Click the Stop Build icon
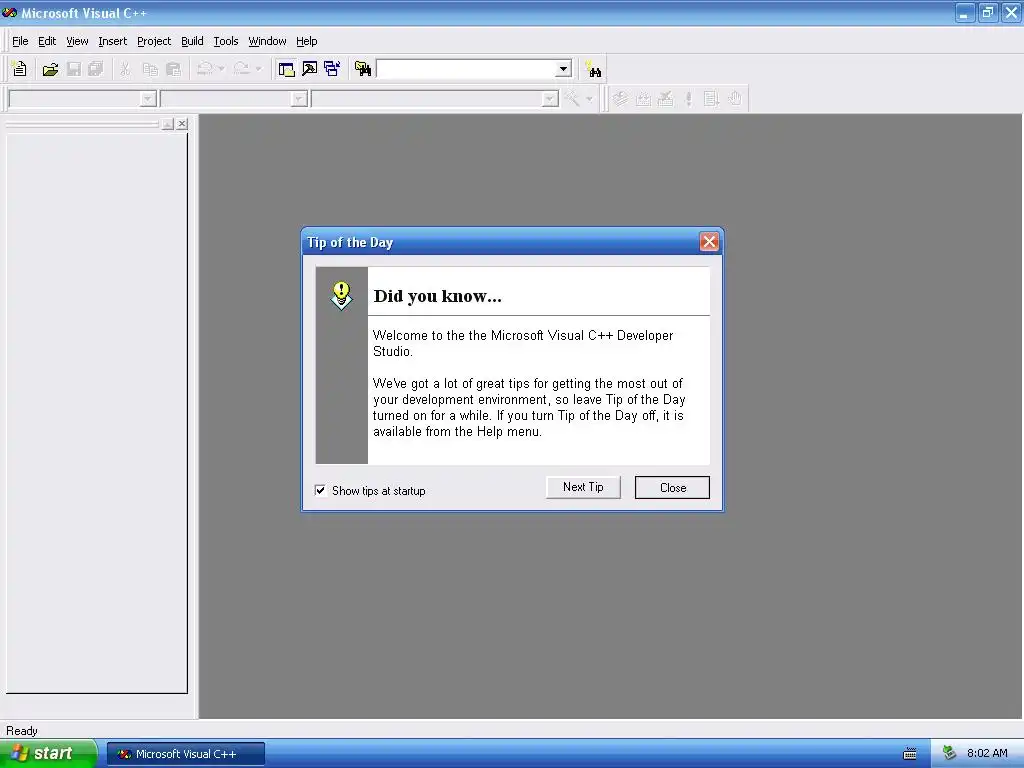Screen dimensions: 1024x768 click(666, 99)
